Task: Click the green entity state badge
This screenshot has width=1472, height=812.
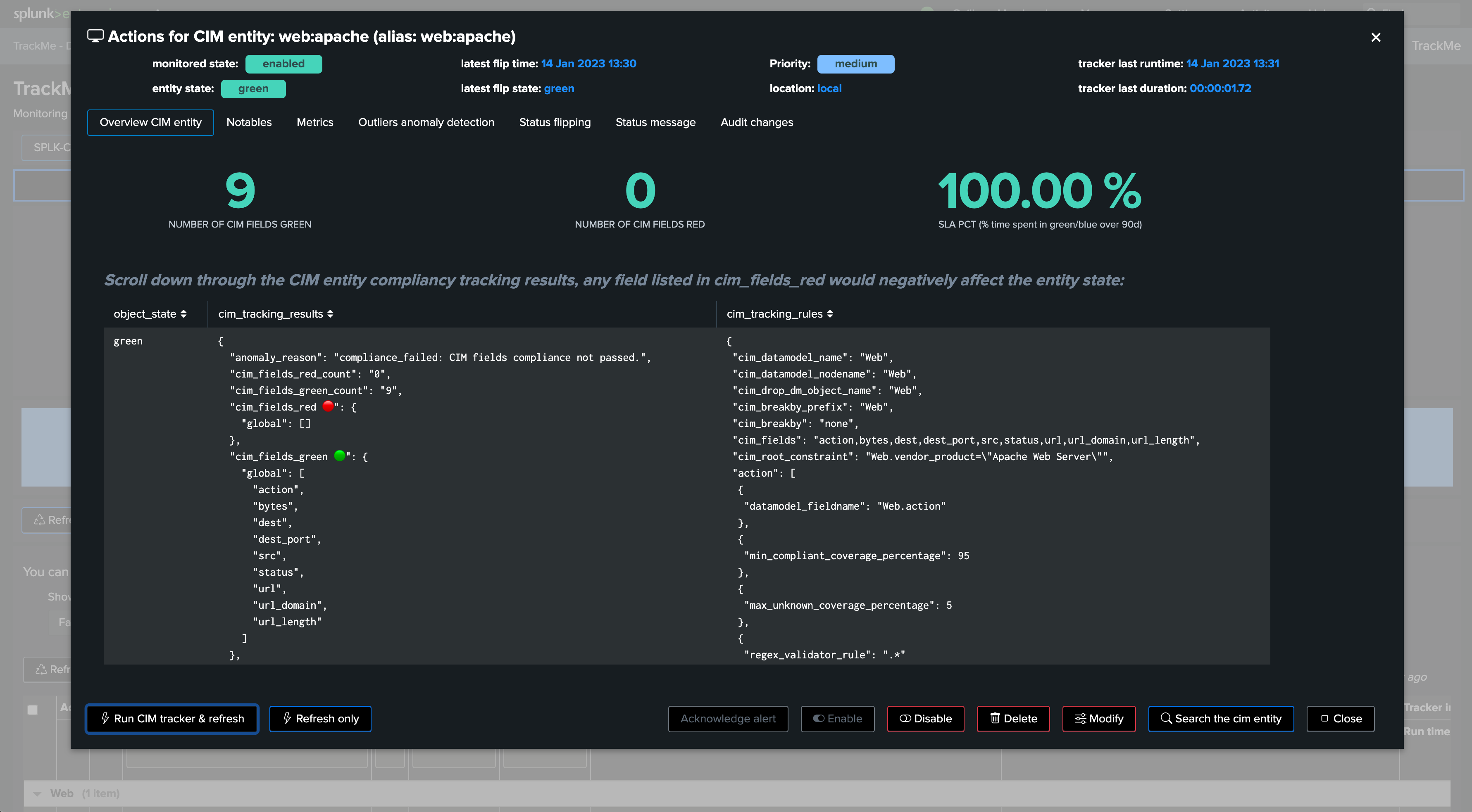Action: tap(253, 88)
